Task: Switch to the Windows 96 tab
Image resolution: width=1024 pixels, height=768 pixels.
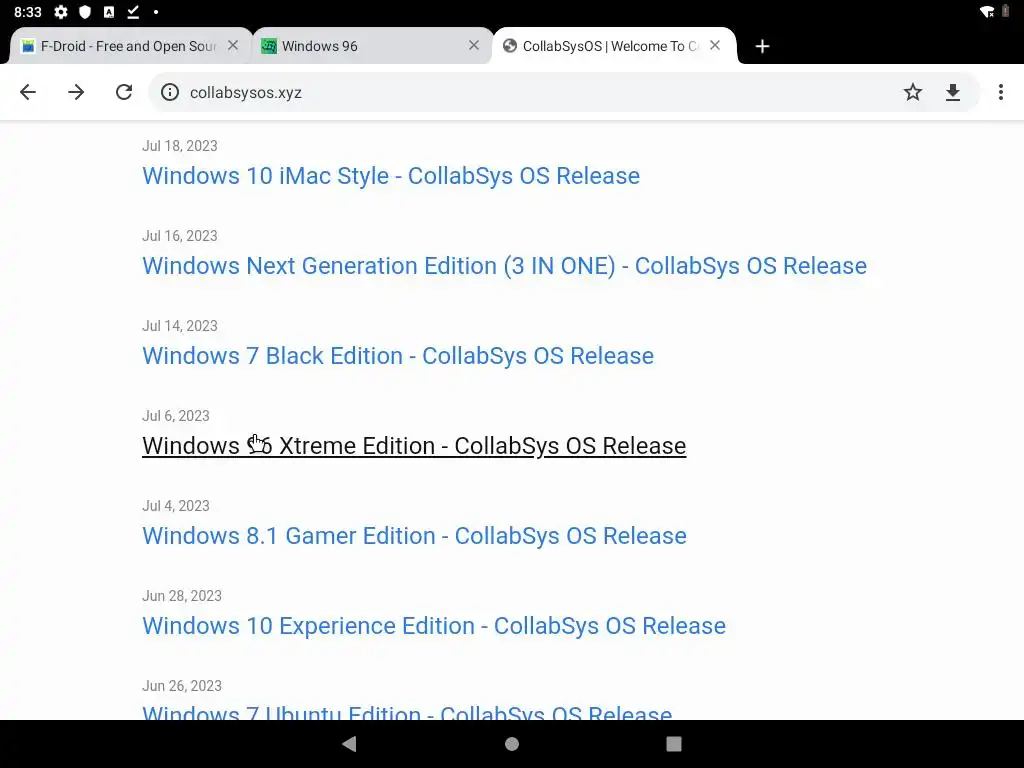Action: pyautogui.click(x=372, y=46)
